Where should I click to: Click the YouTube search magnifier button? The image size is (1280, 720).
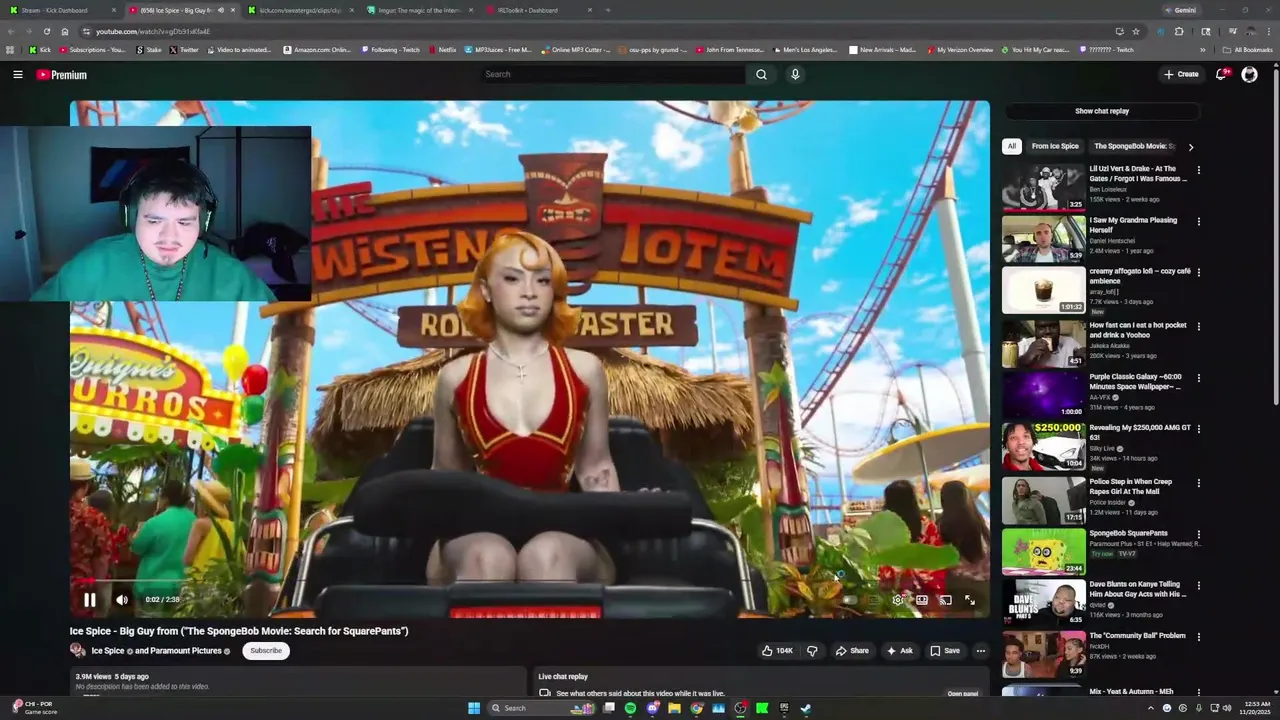[761, 74]
